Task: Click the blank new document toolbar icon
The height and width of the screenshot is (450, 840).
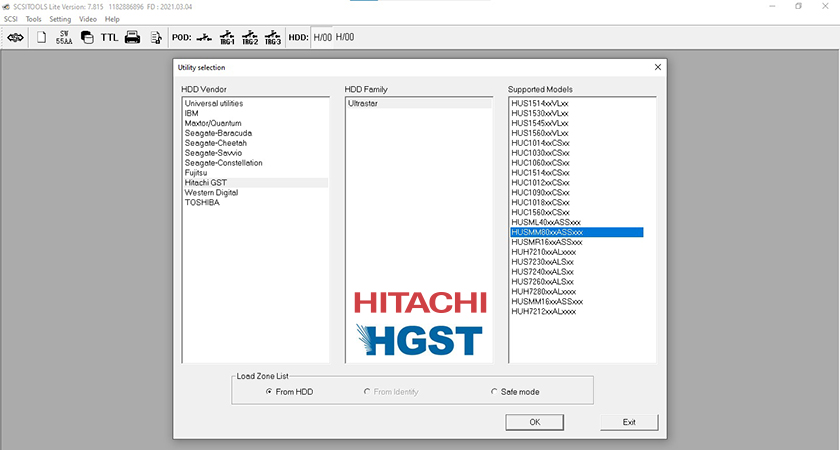Action: pyautogui.click(x=41, y=38)
